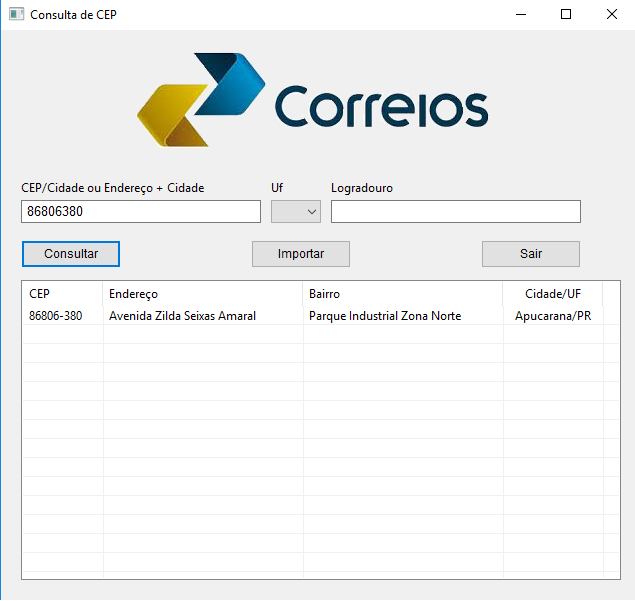
Task: Minimize the Consulta de CEP window
Action: (x=520, y=15)
